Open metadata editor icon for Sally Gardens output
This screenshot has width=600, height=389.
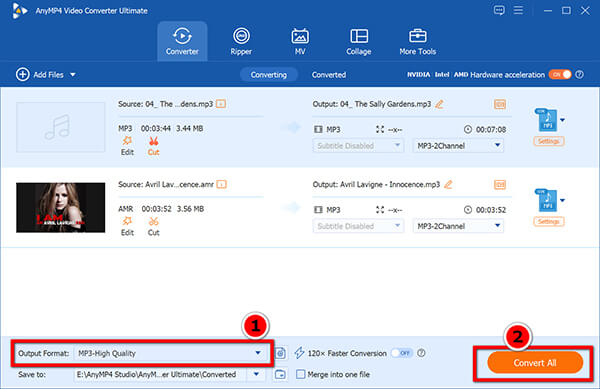click(x=500, y=104)
